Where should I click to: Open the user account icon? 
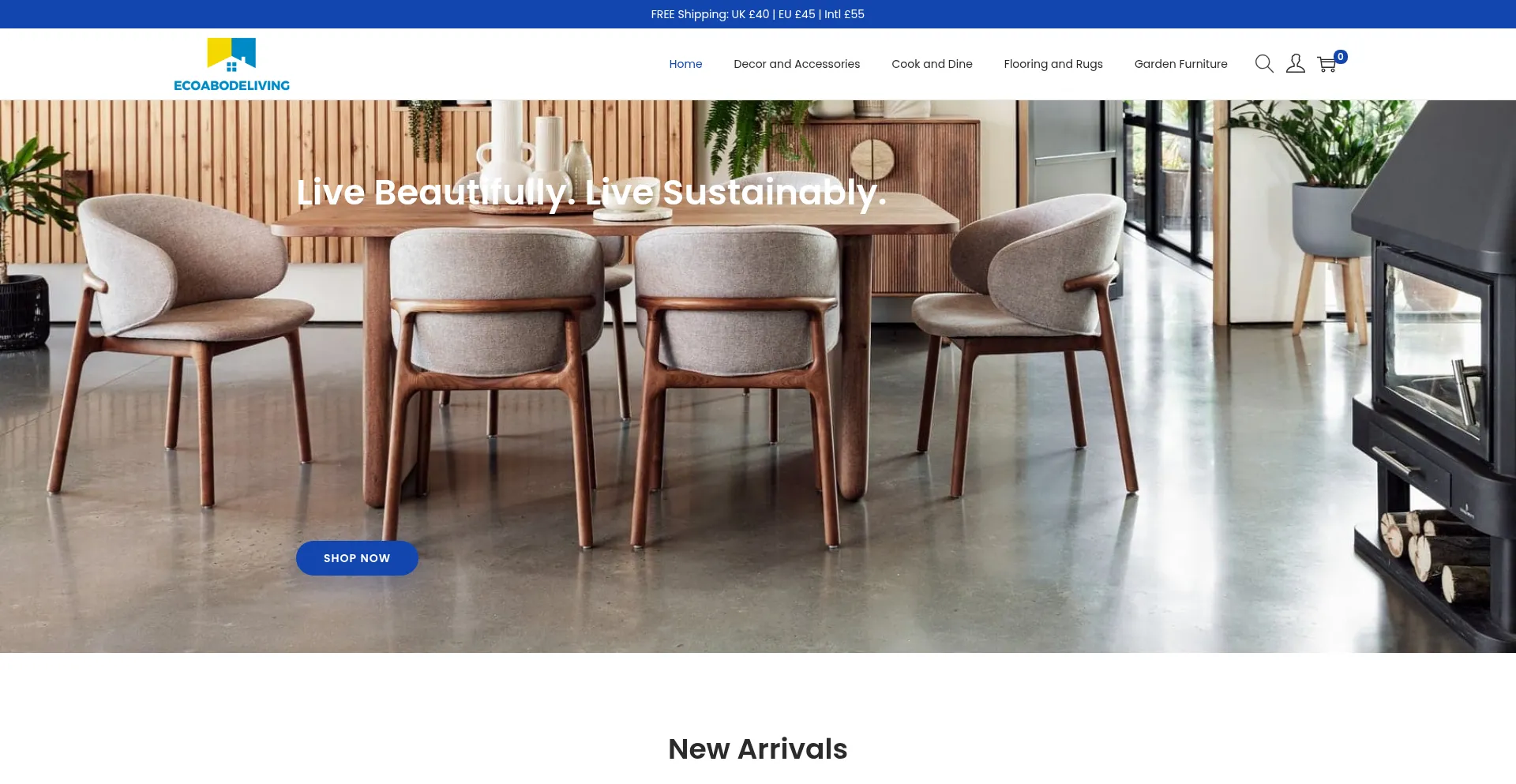tap(1296, 64)
